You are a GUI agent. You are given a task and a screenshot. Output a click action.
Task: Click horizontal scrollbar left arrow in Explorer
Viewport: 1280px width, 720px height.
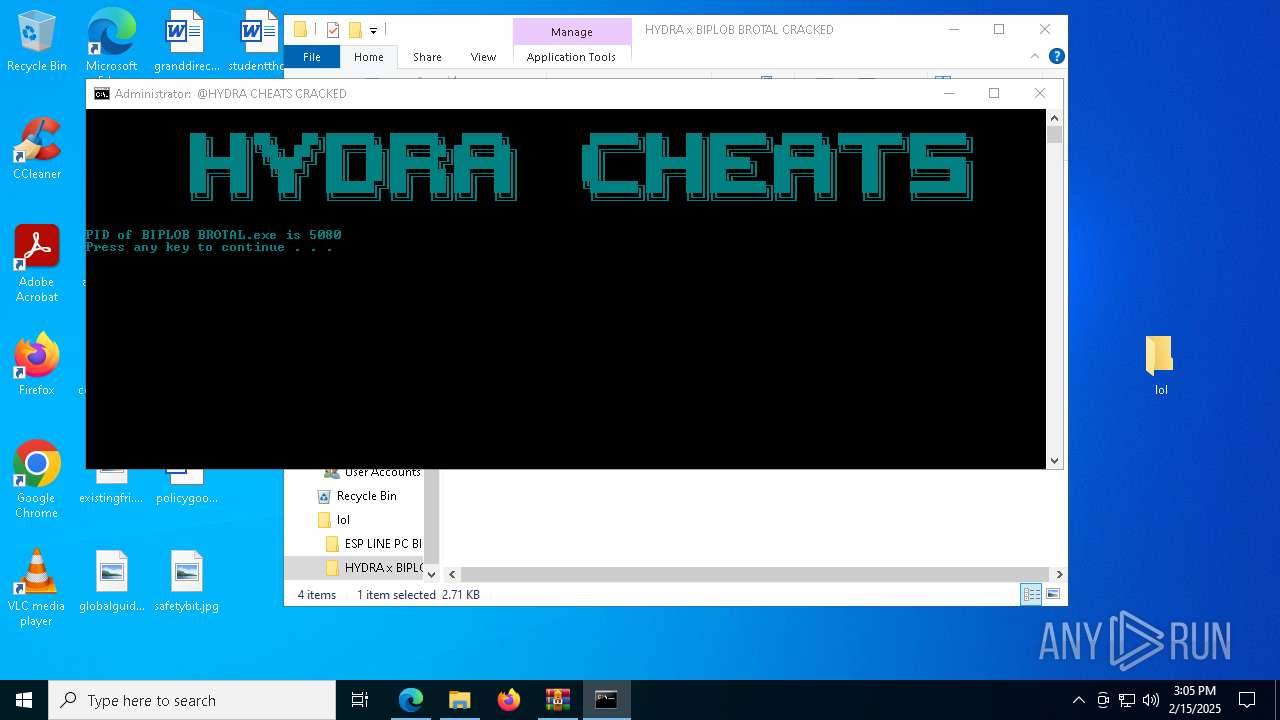[452, 575]
